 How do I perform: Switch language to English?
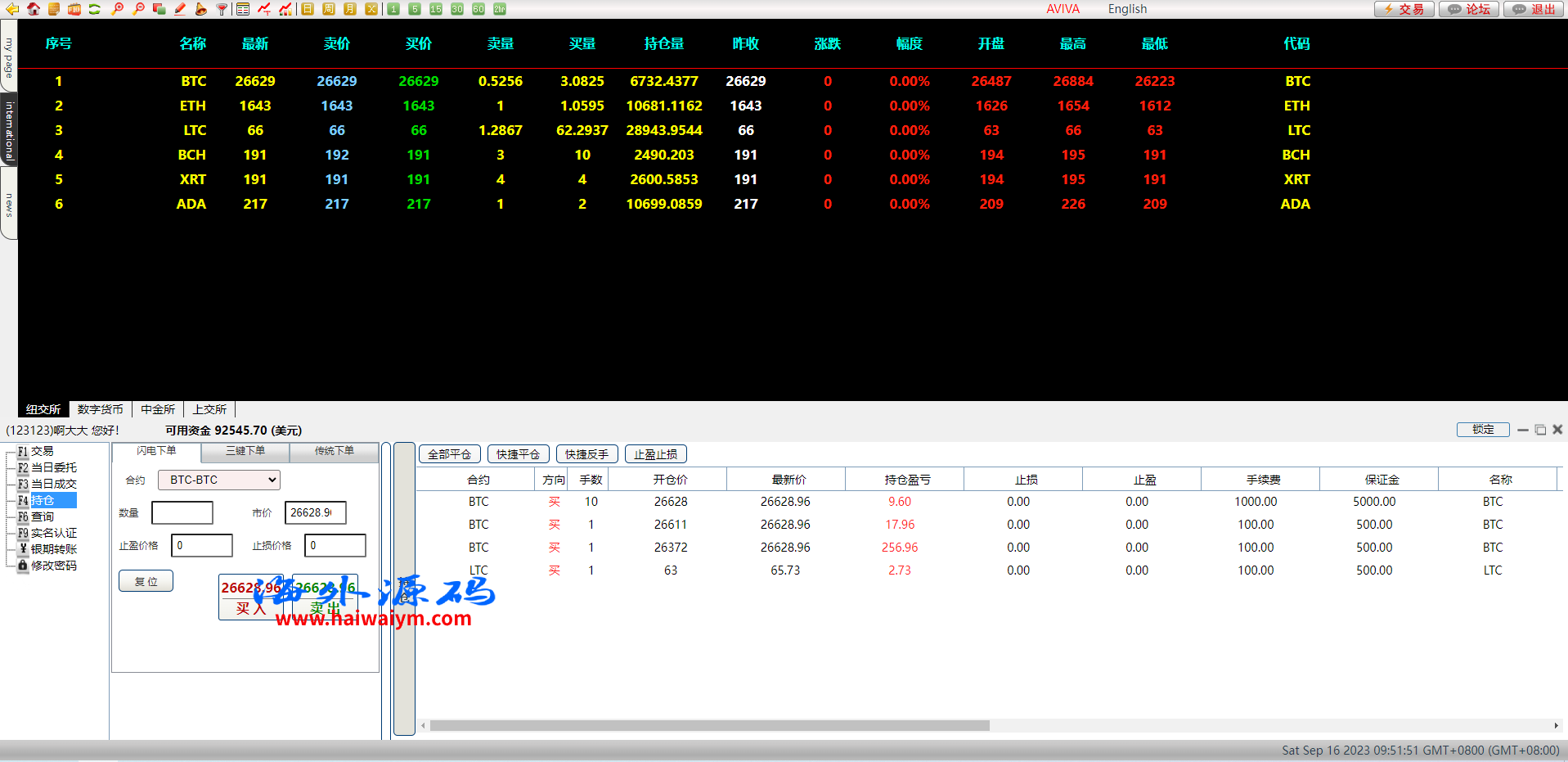point(1127,9)
